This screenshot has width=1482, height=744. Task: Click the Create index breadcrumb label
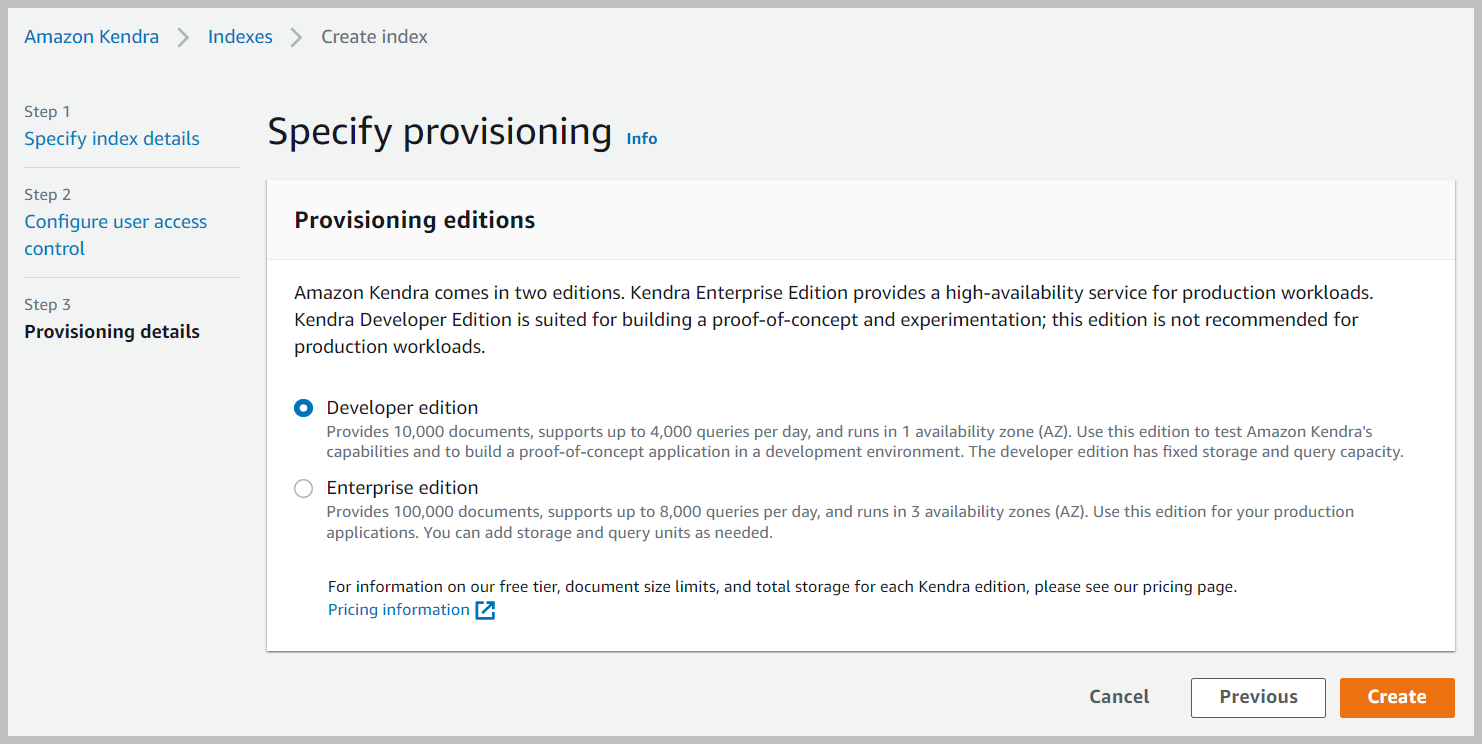(x=374, y=36)
